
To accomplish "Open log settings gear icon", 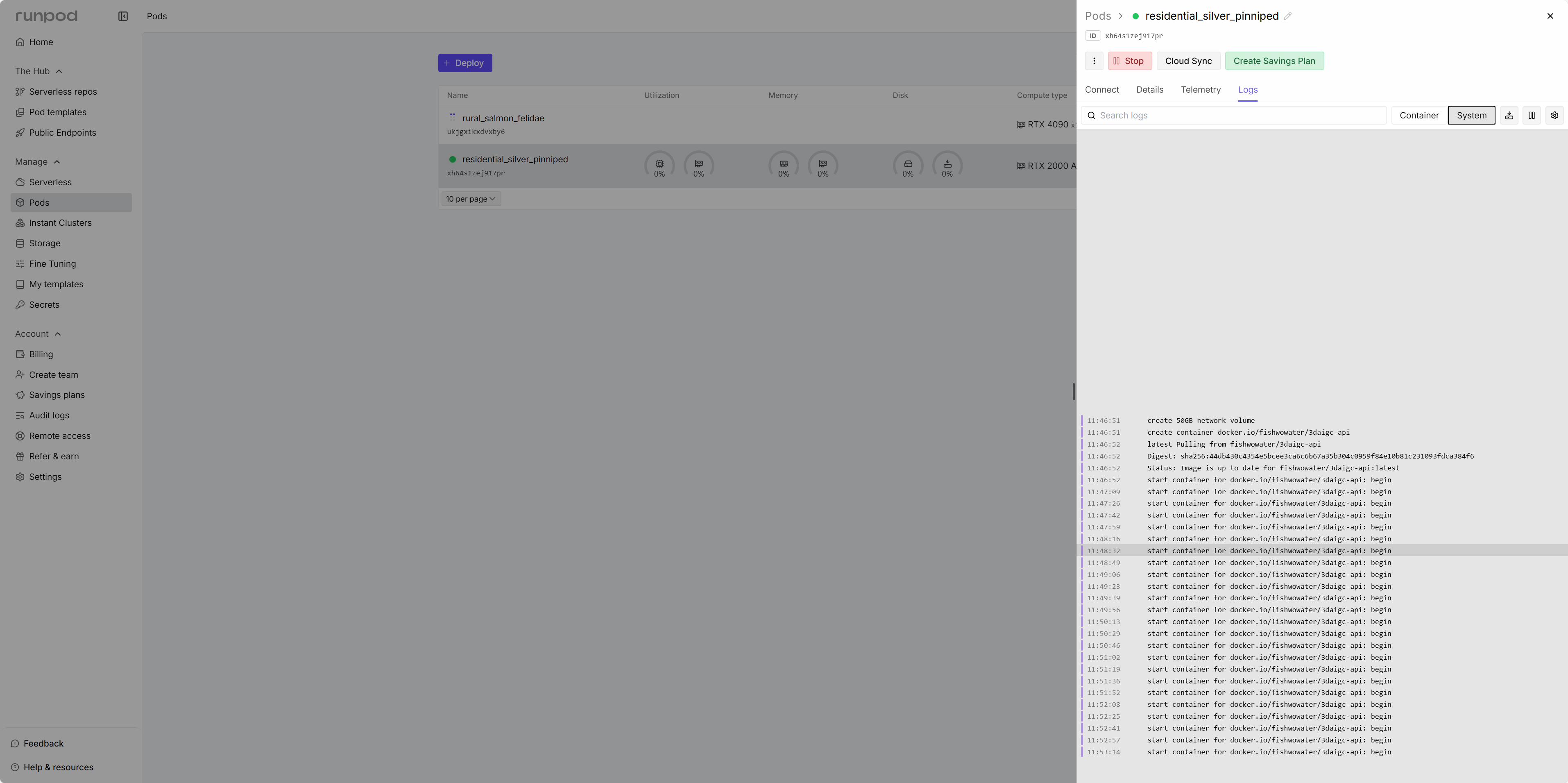I will [1554, 115].
